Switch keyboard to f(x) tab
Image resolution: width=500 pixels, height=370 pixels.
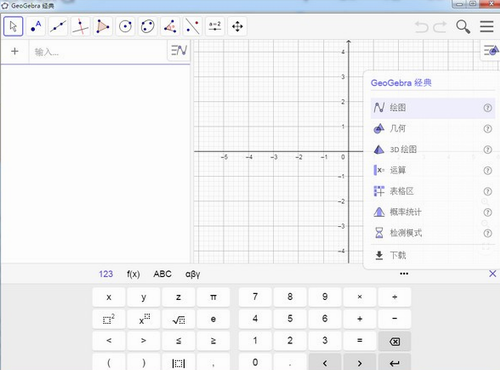coord(133,274)
